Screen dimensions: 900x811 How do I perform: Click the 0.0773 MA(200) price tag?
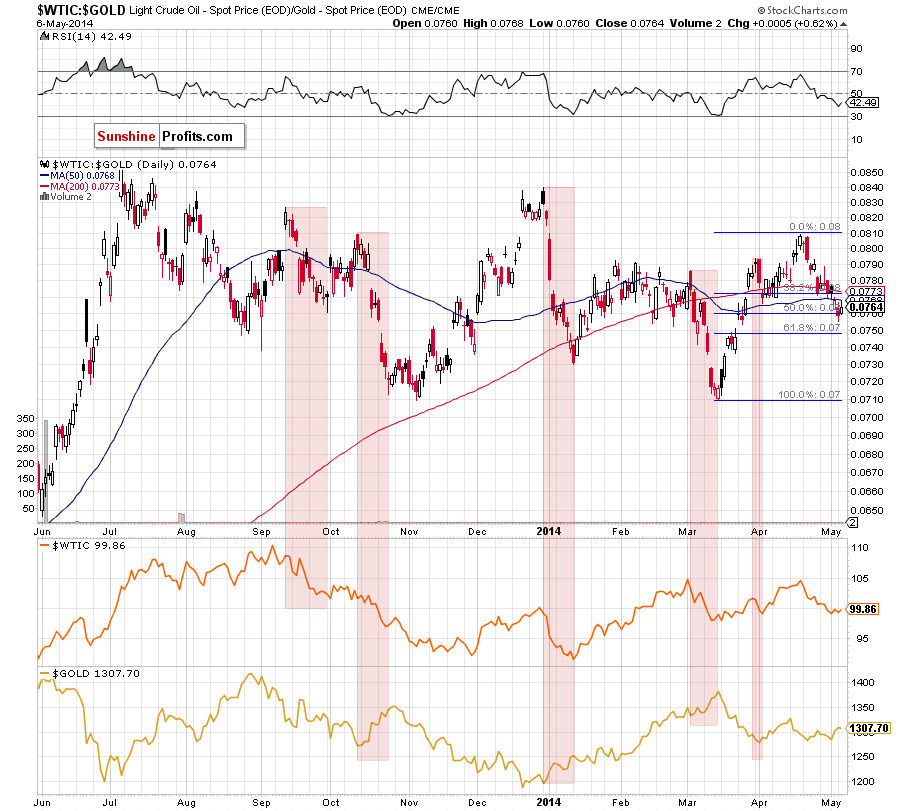[x=866, y=292]
